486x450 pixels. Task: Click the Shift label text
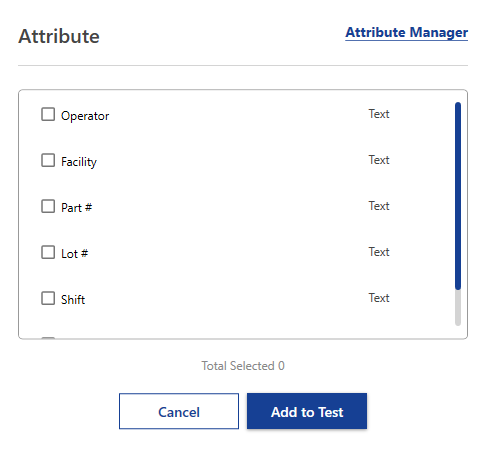[x=73, y=300]
